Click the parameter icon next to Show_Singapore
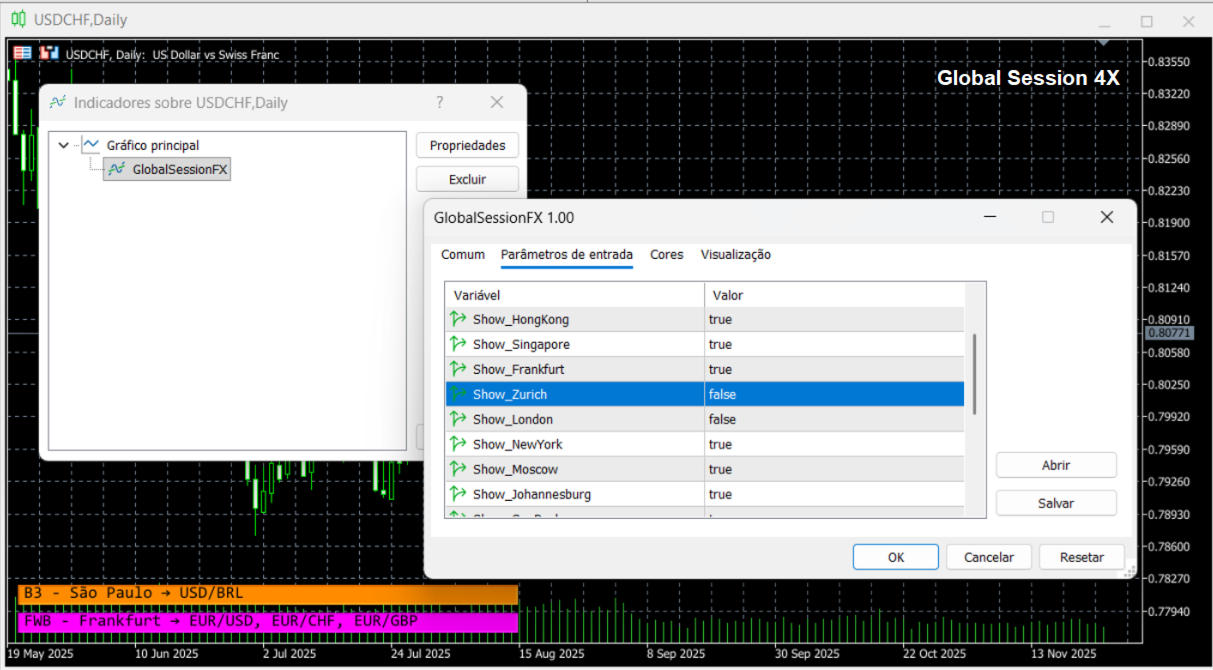 (454, 344)
